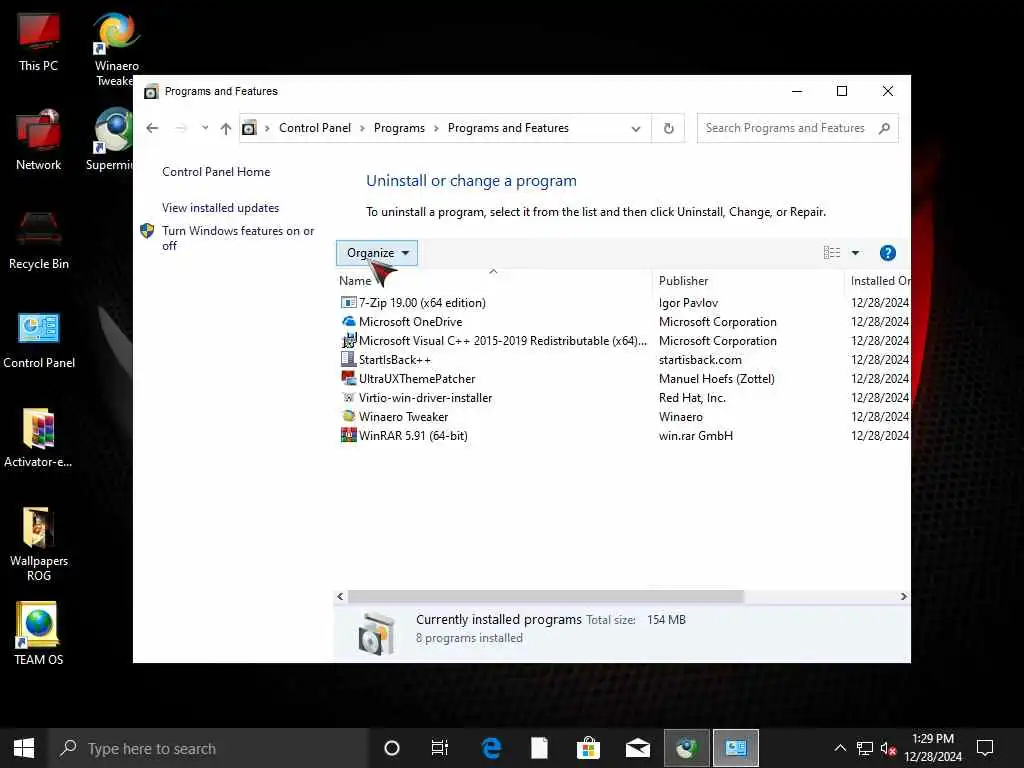Open the Windows Start menu
The image size is (1024, 768).
24,748
